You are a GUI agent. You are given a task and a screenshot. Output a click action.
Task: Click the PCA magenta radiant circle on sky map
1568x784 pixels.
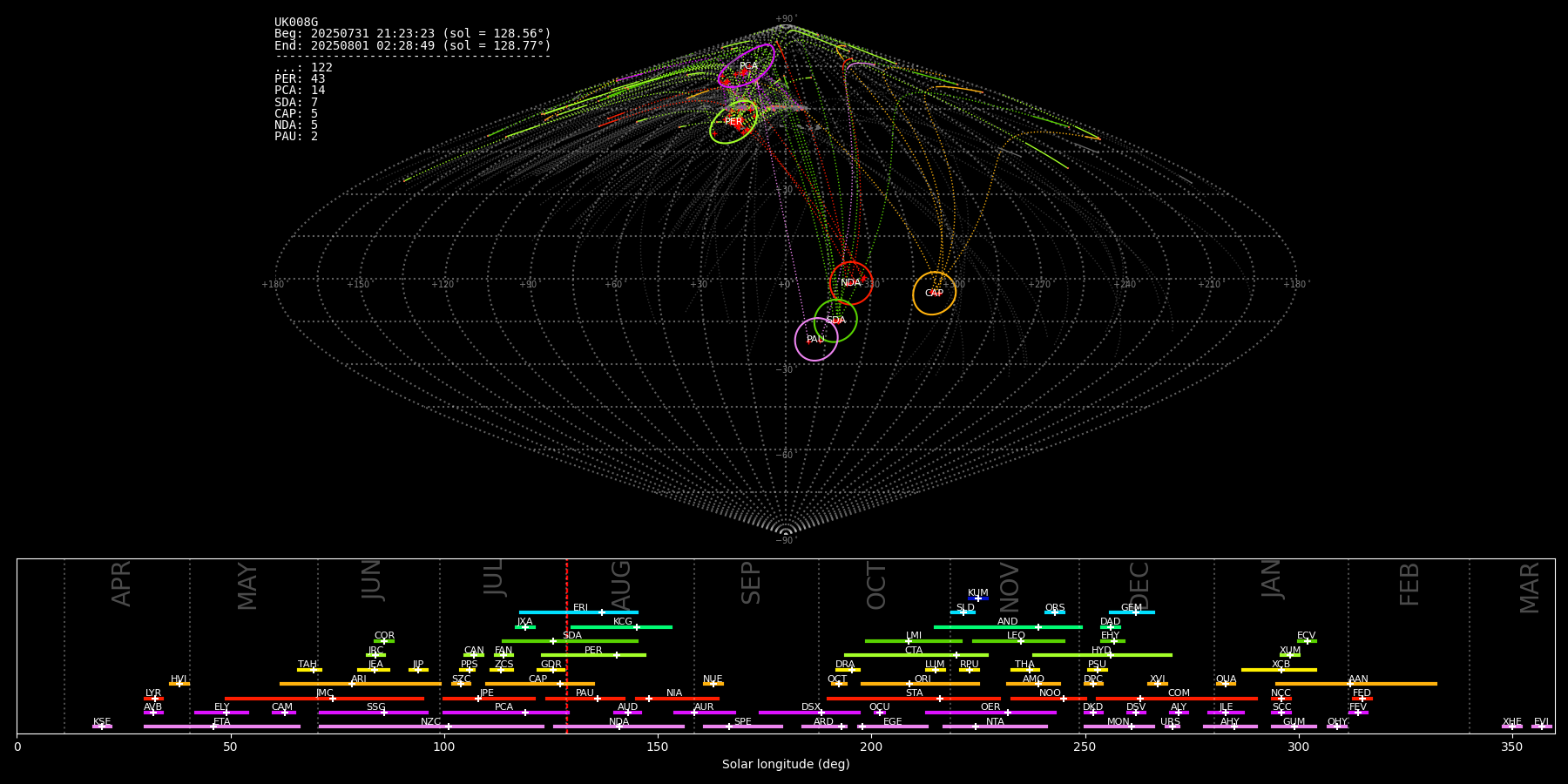(x=747, y=66)
